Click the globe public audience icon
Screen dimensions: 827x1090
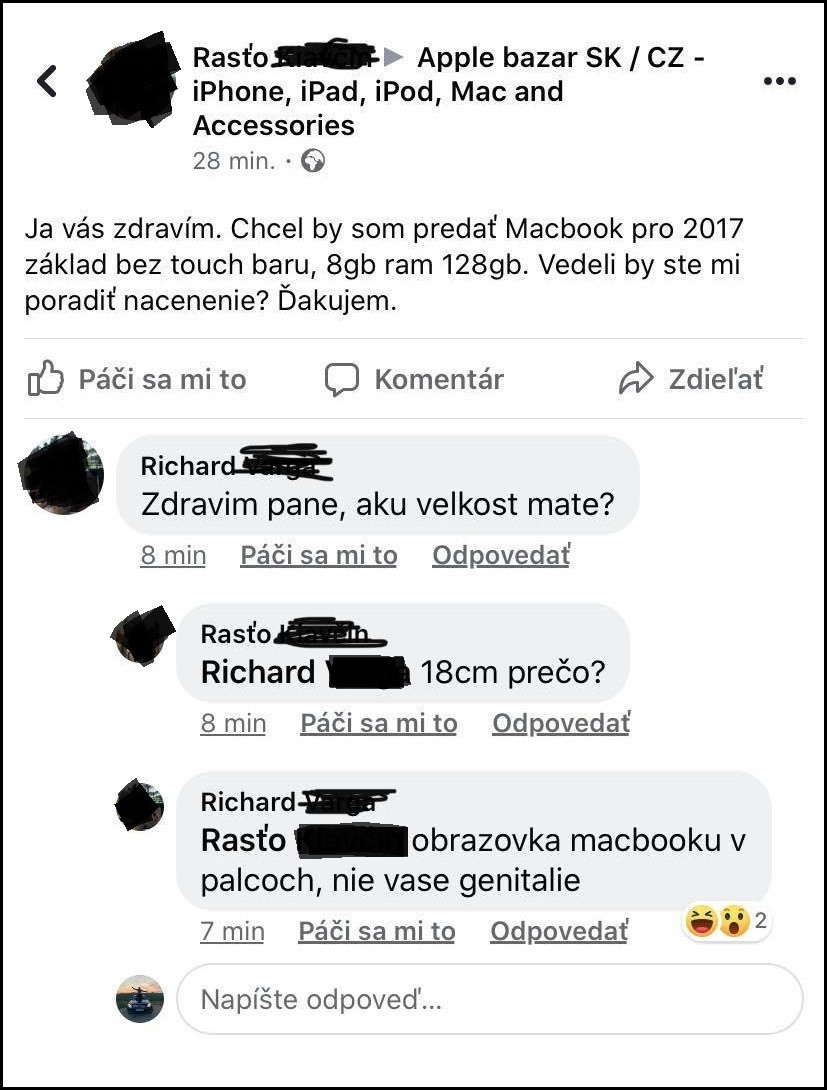pyautogui.click(x=313, y=161)
